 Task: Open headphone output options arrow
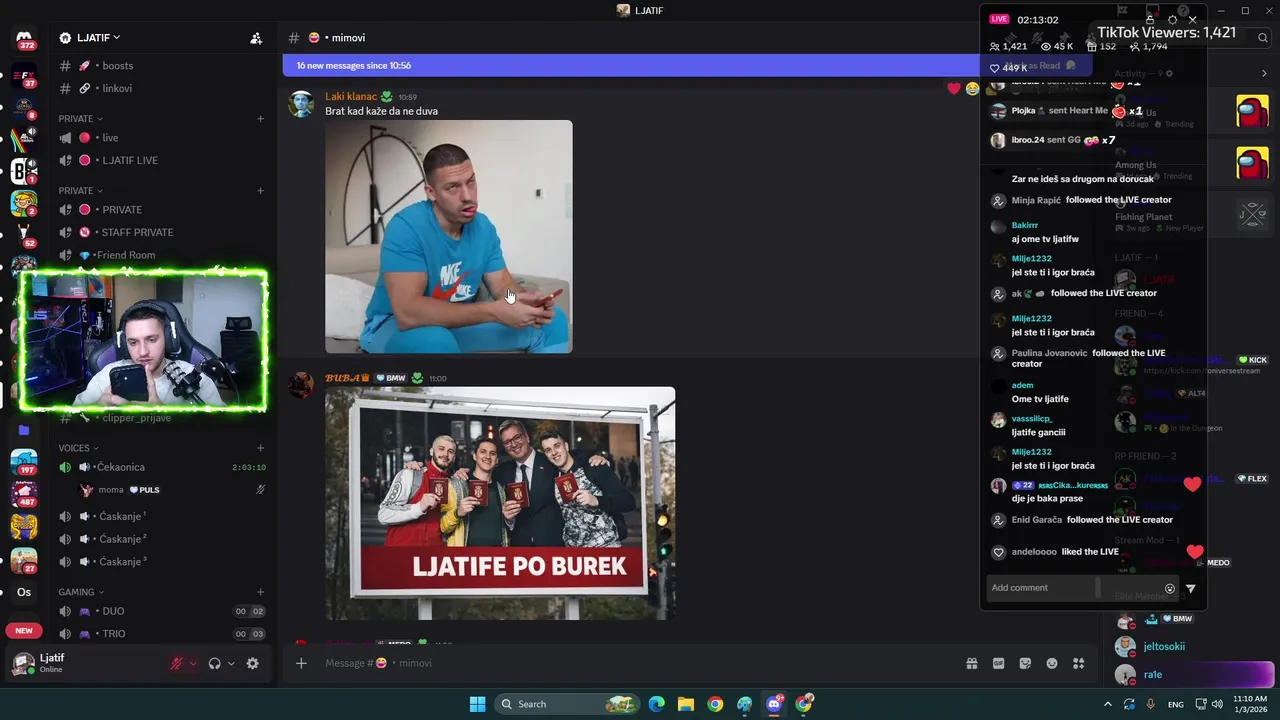pyautogui.click(x=231, y=663)
